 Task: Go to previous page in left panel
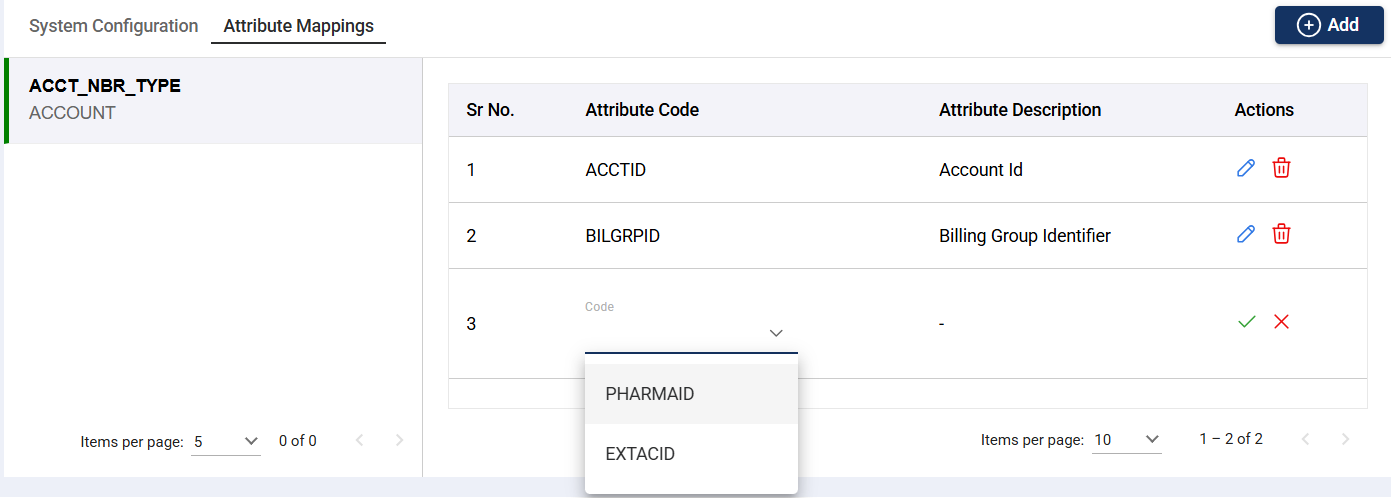pyautogui.click(x=359, y=440)
